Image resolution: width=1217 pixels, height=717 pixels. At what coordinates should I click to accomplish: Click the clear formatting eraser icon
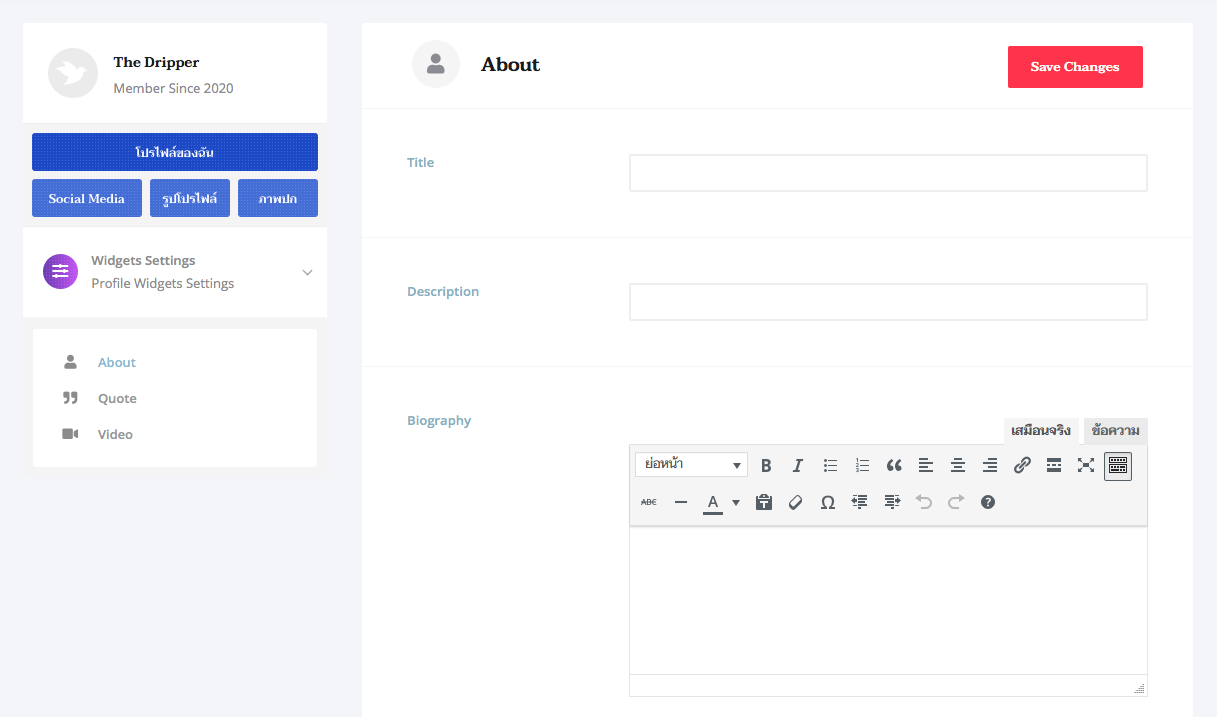[x=796, y=502]
